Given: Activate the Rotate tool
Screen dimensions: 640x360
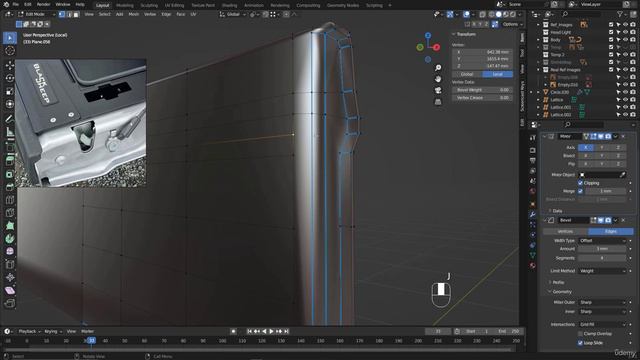Looking at the screenshot, I should (x=10, y=78).
